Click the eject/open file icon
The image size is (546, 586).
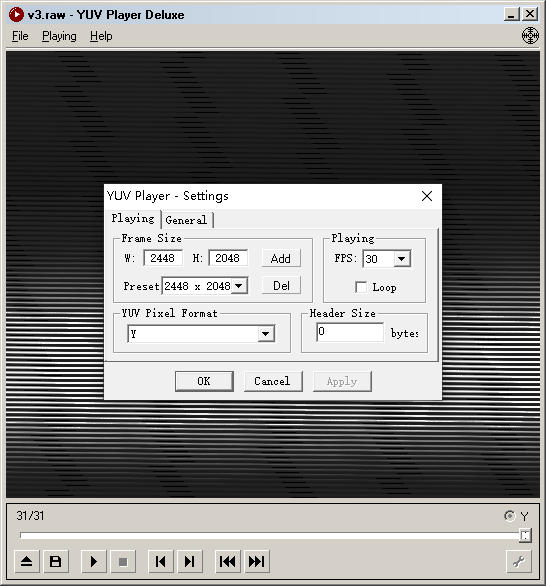click(27, 561)
